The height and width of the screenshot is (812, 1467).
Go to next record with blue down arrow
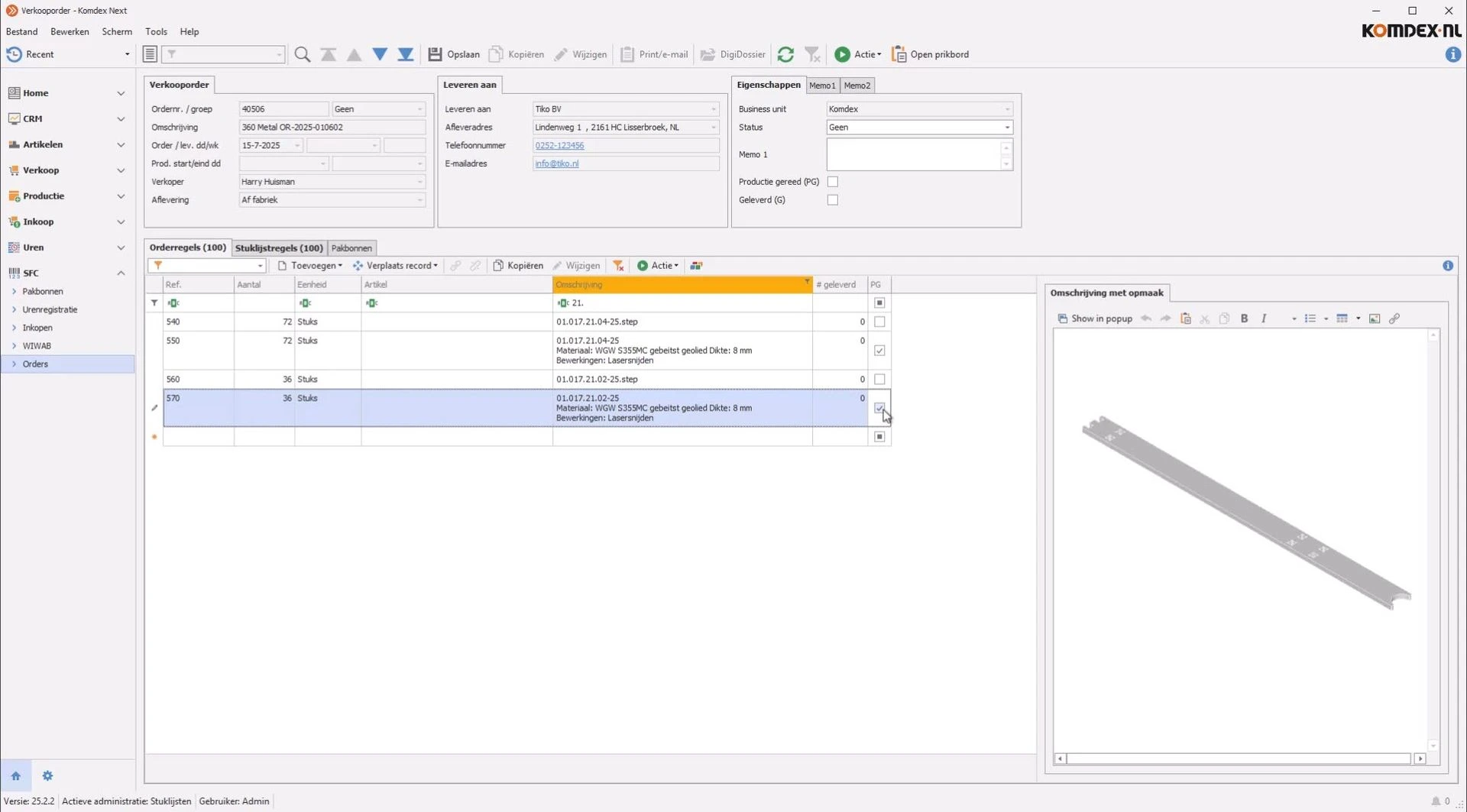pos(380,54)
